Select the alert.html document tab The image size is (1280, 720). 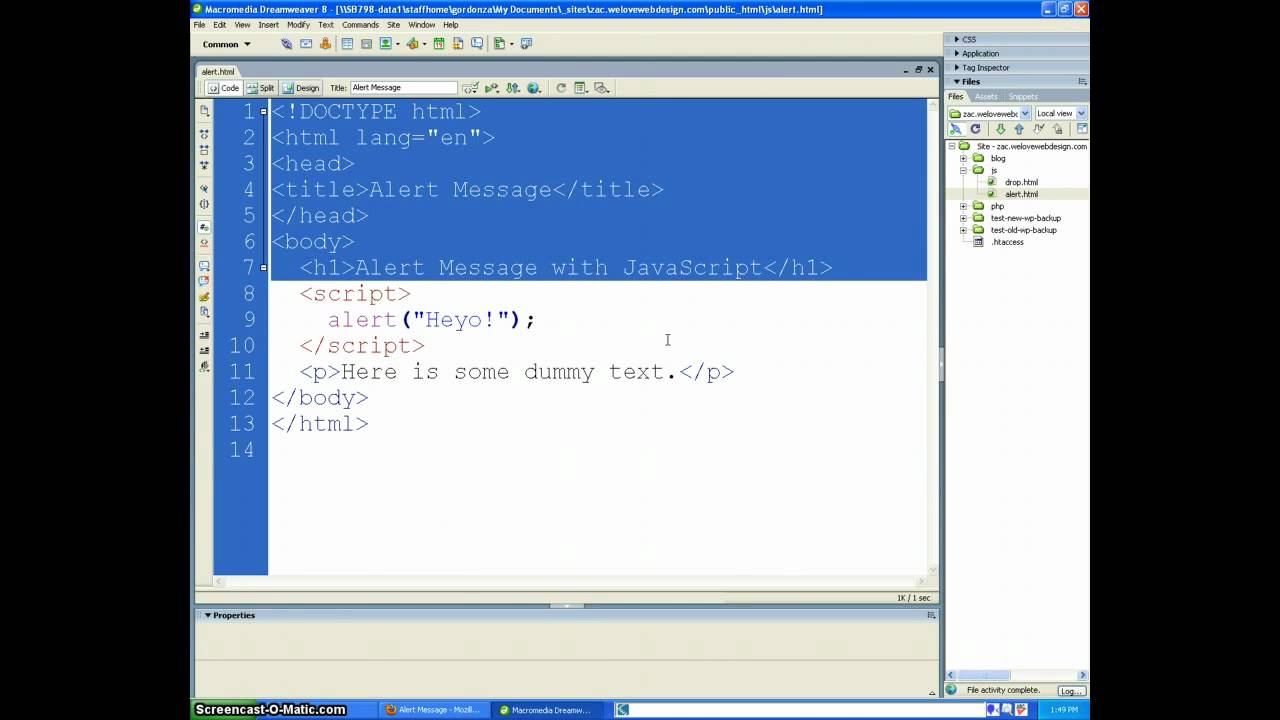[x=218, y=71]
